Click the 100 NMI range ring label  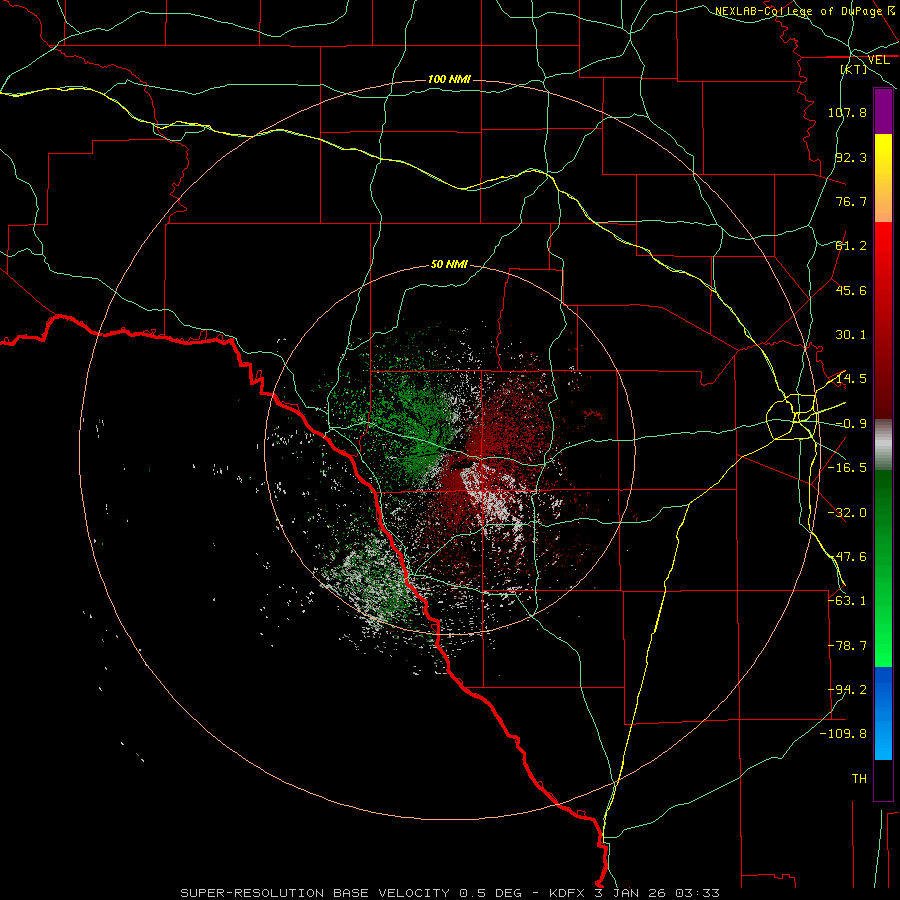click(x=449, y=79)
